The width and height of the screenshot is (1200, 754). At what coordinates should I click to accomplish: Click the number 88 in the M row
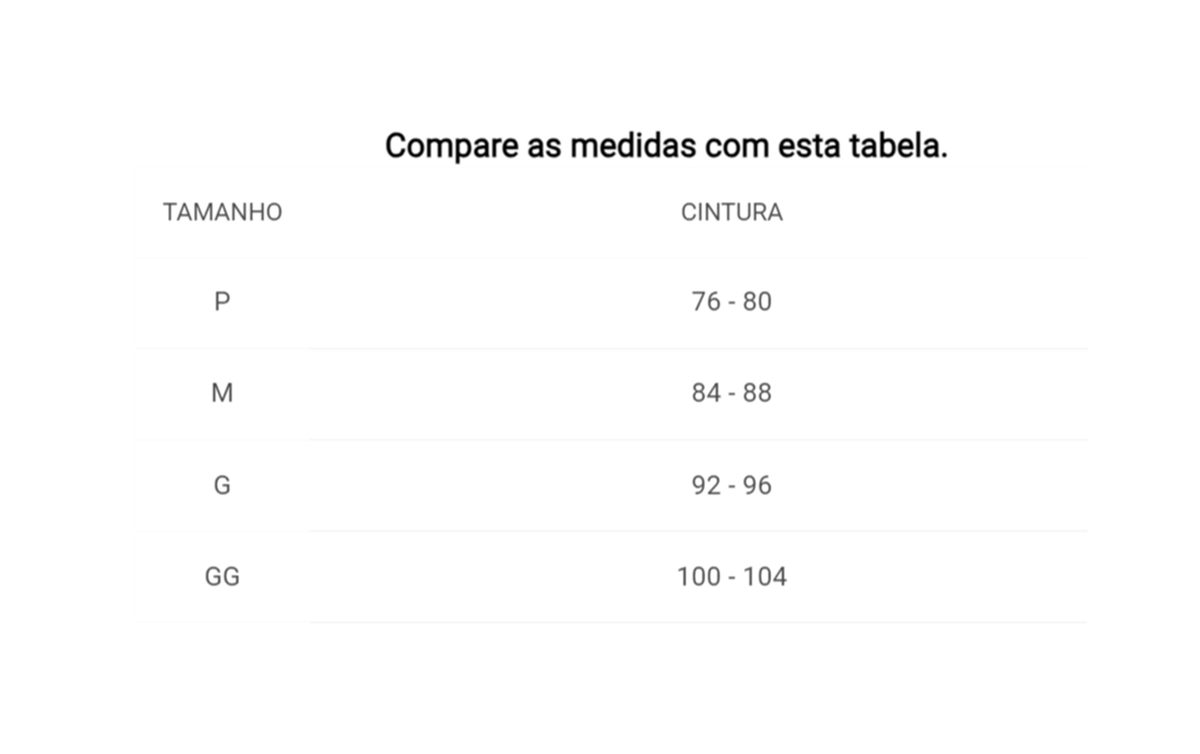tap(757, 393)
